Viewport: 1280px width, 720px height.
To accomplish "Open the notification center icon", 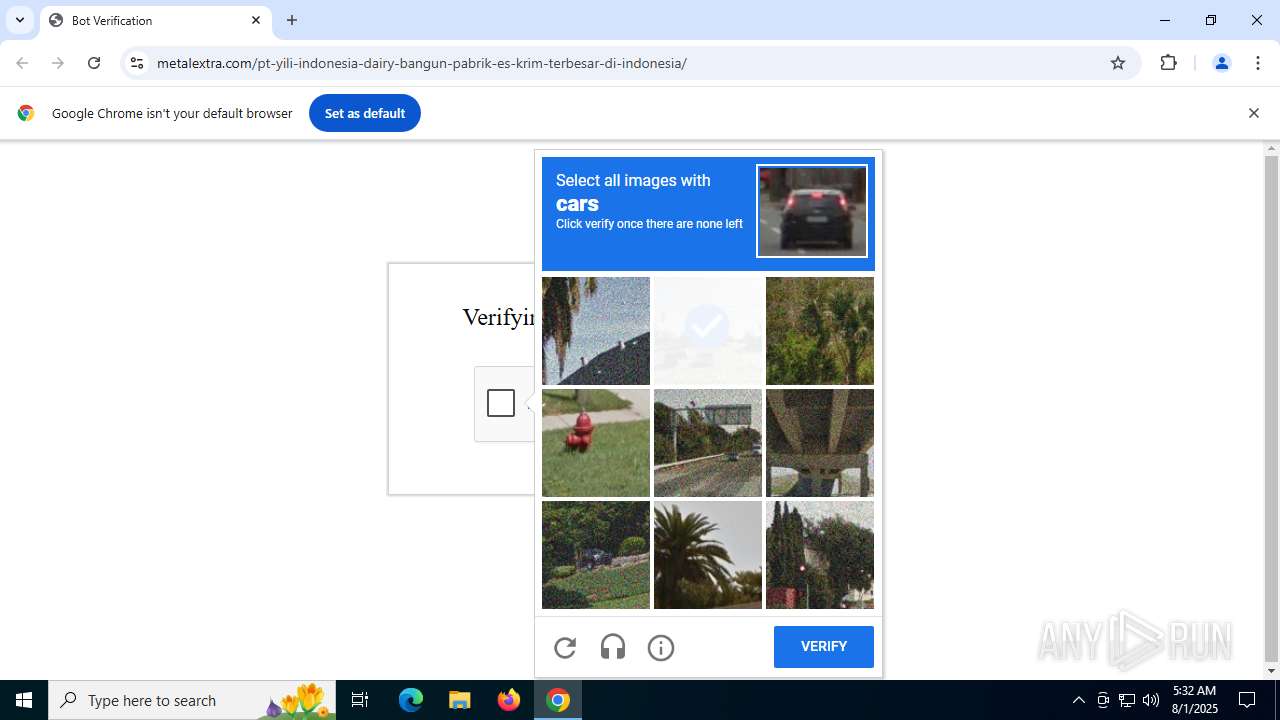I will (x=1248, y=700).
